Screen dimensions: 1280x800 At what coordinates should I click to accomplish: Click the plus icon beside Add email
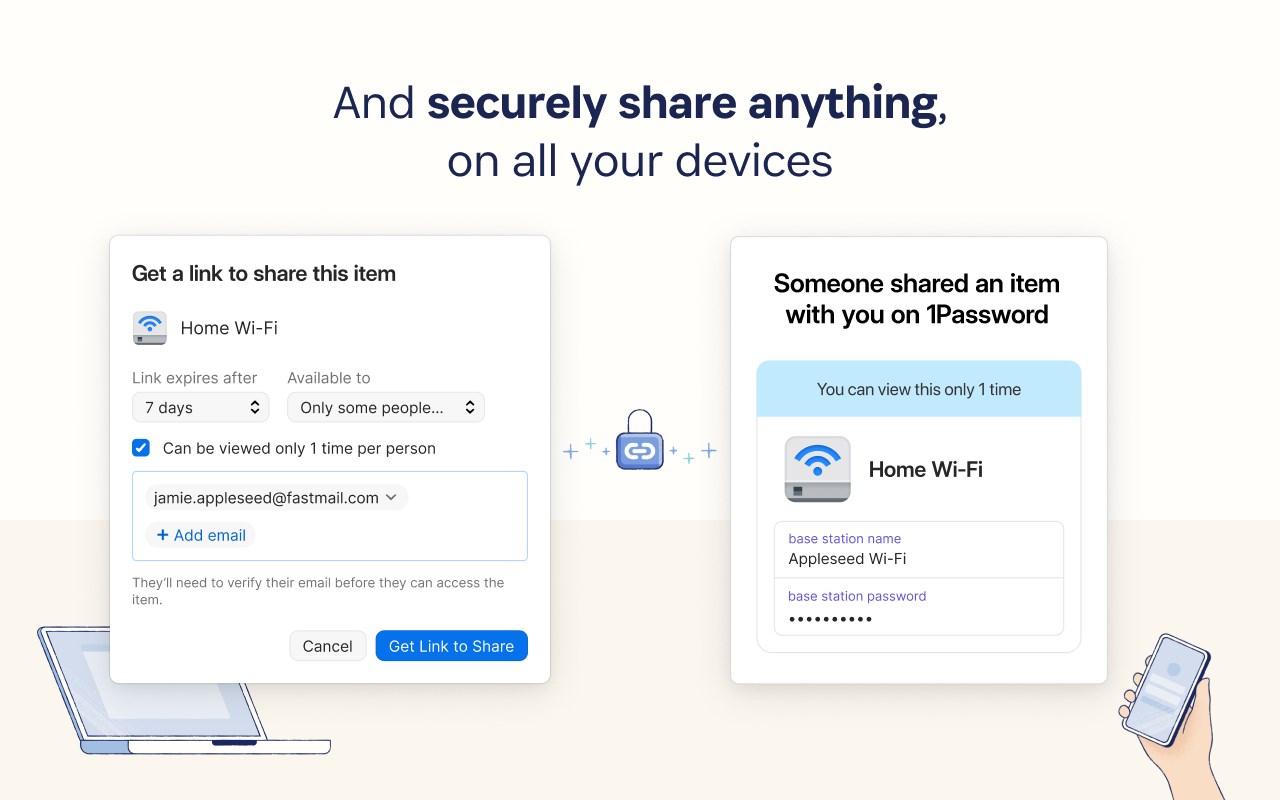click(x=162, y=535)
